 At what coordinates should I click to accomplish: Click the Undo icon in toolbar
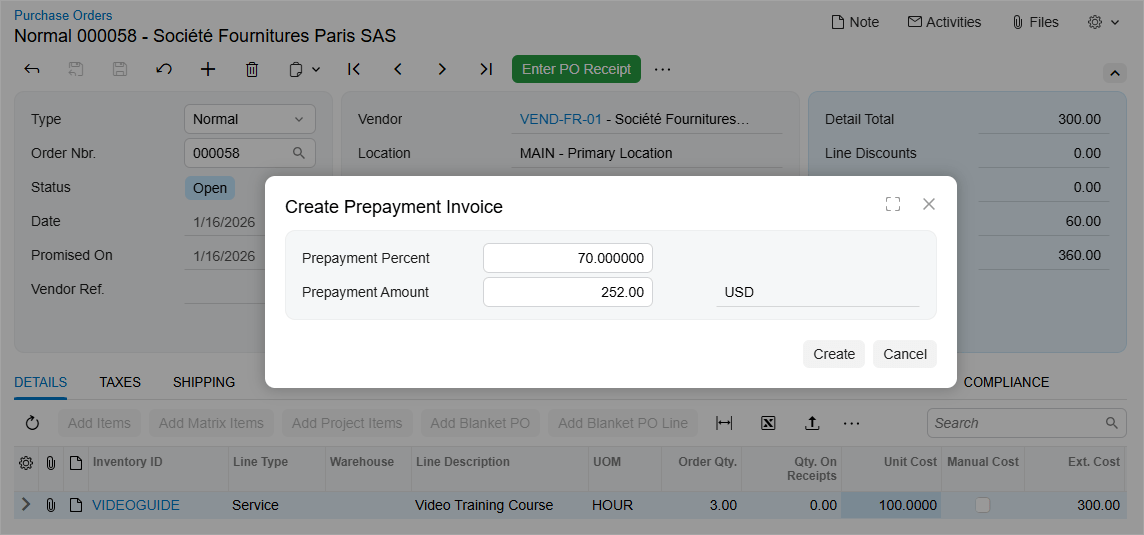pos(164,69)
